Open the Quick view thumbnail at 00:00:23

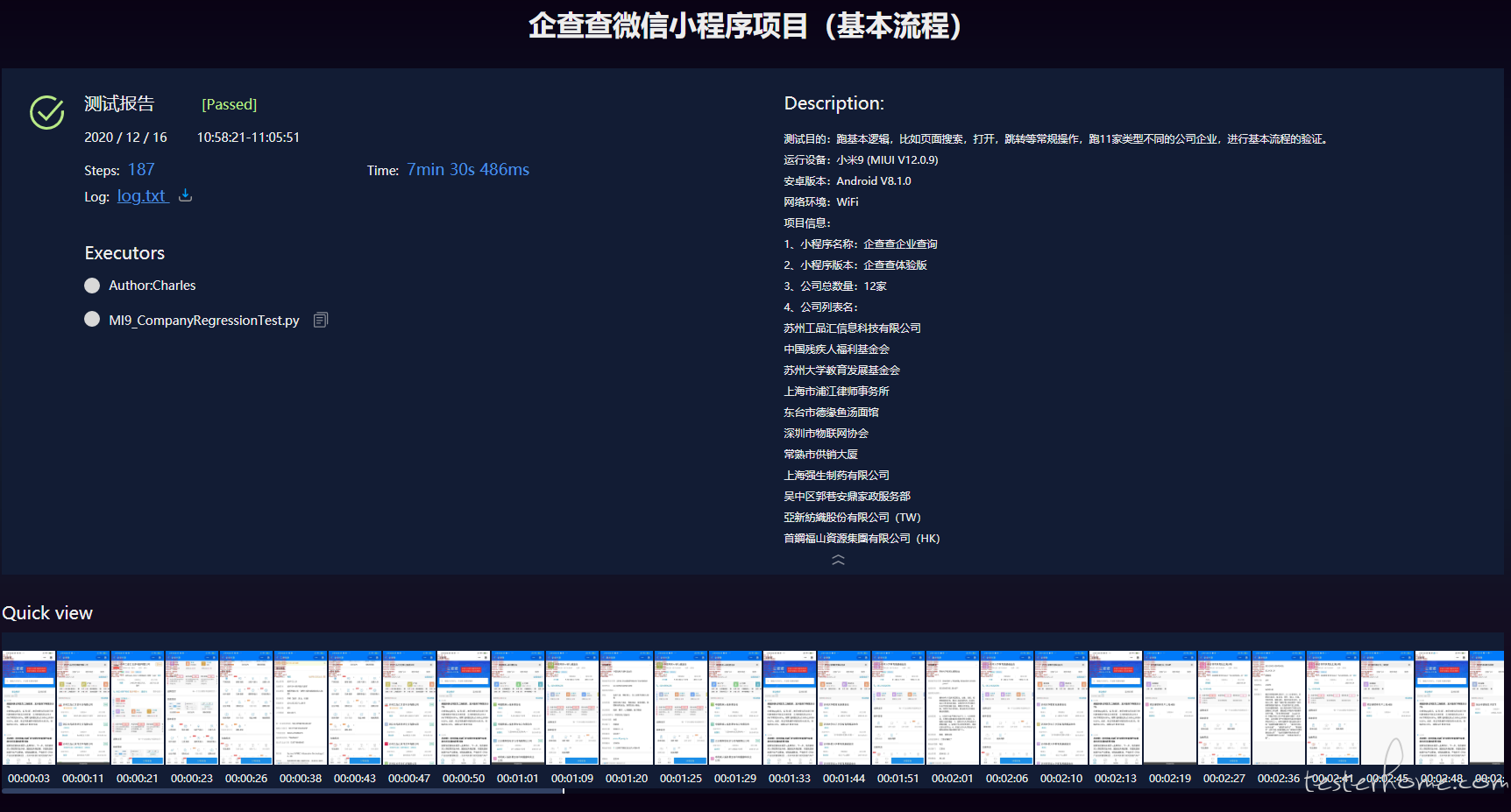point(192,708)
